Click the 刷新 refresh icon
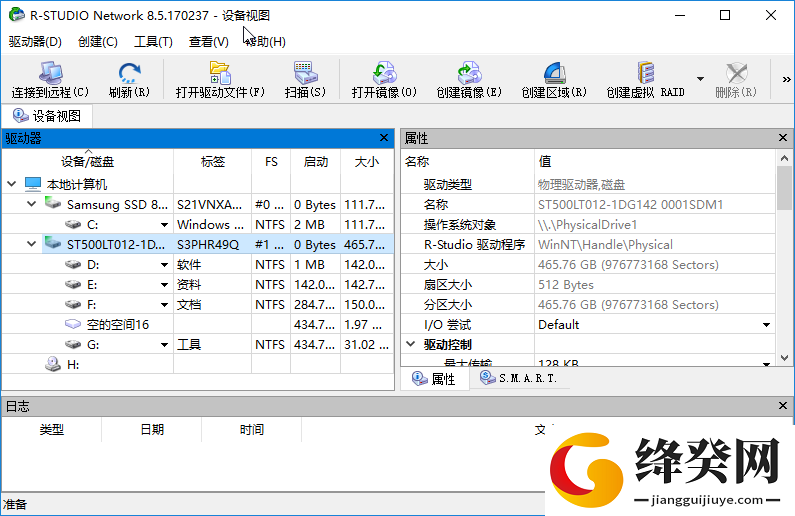Image resolution: width=795 pixels, height=516 pixels. (129, 72)
